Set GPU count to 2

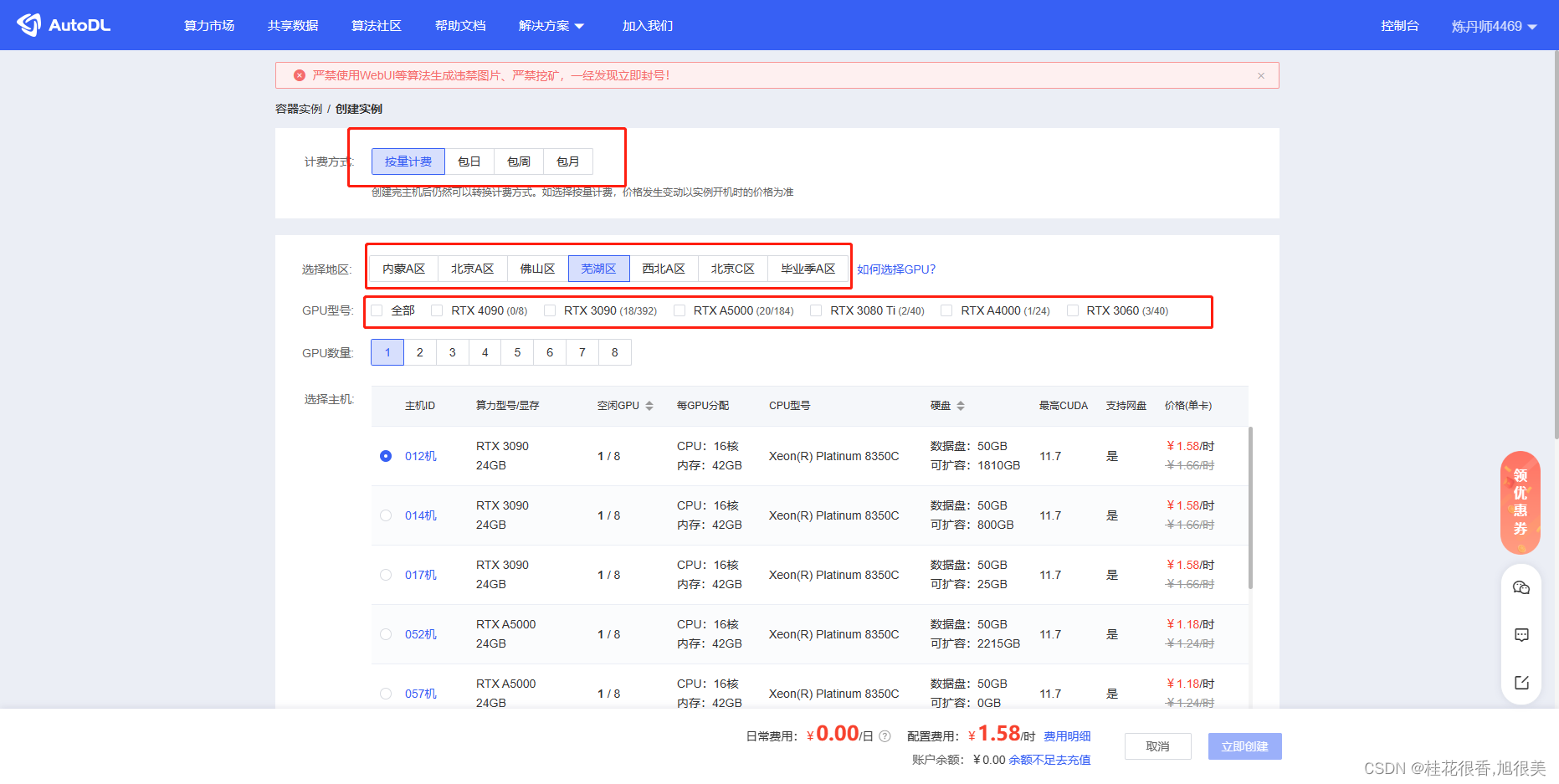click(420, 352)
